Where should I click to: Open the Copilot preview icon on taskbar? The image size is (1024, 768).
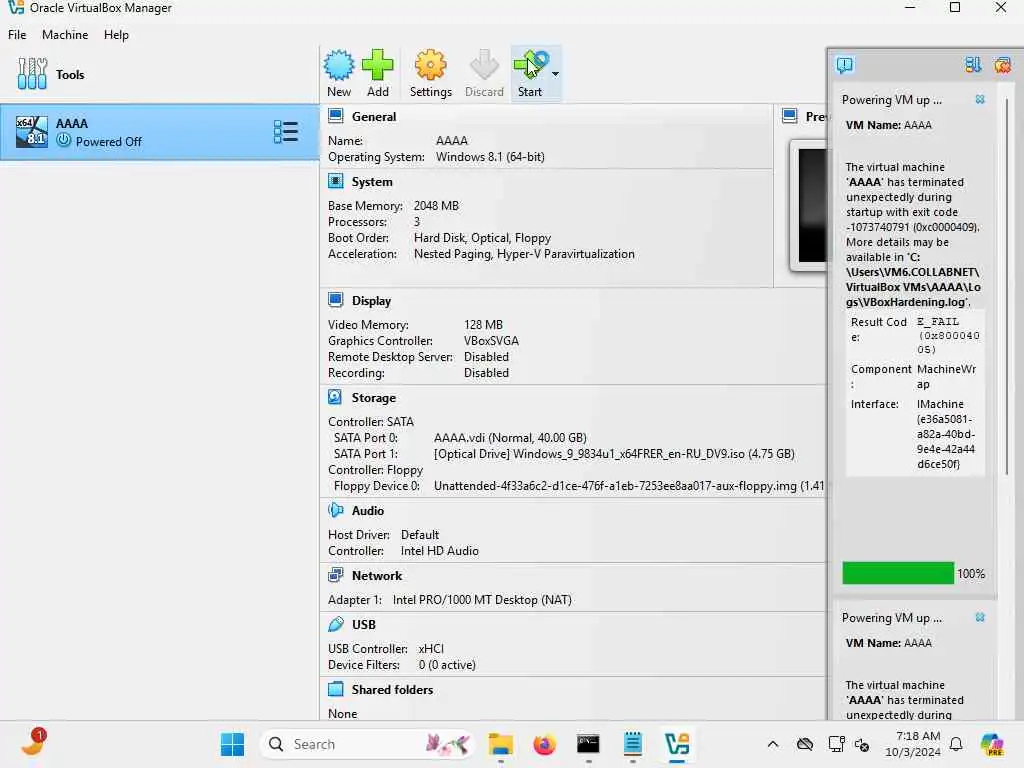click(991, 744)
